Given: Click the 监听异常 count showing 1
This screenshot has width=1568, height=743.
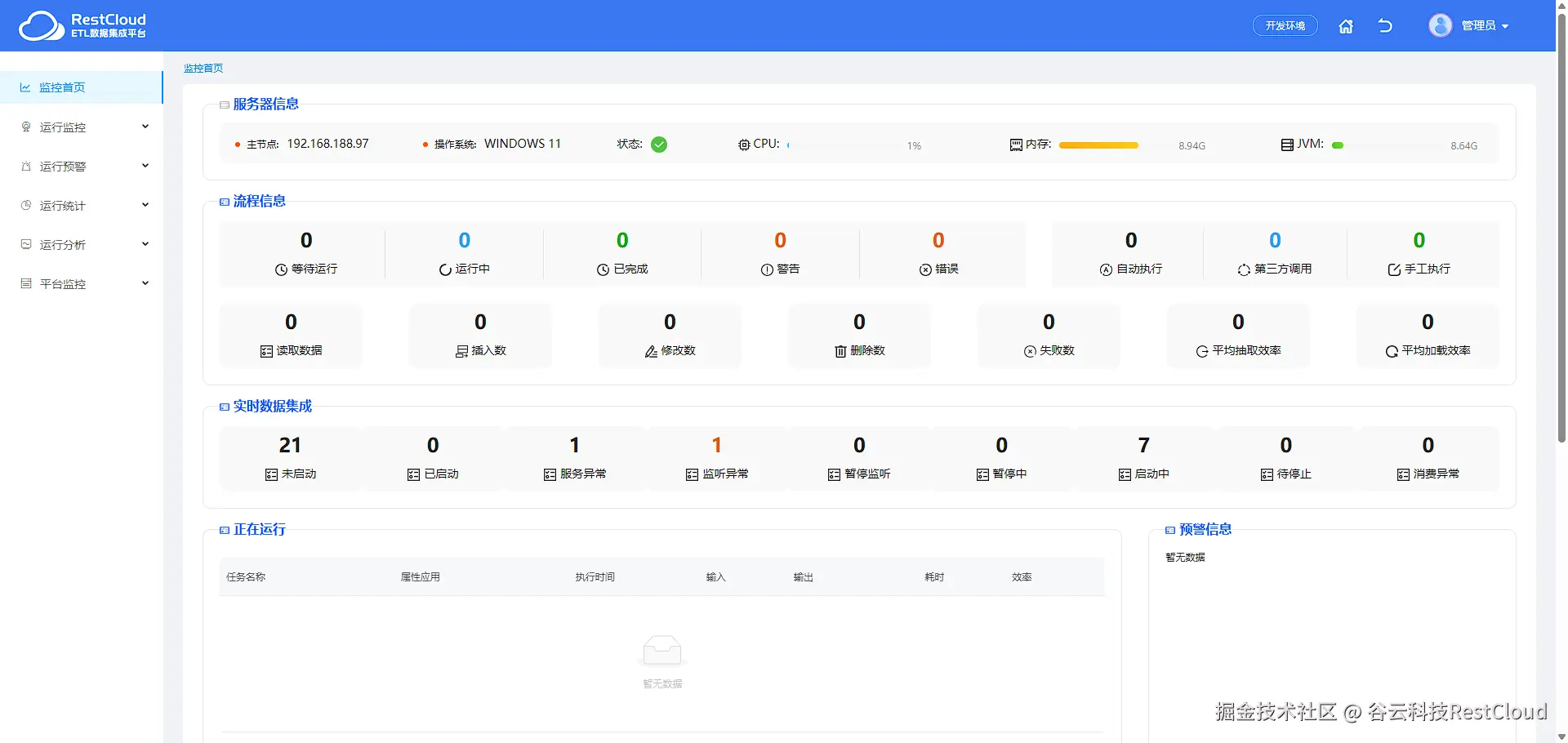Looking at the screenshot, I should (716, 445).
